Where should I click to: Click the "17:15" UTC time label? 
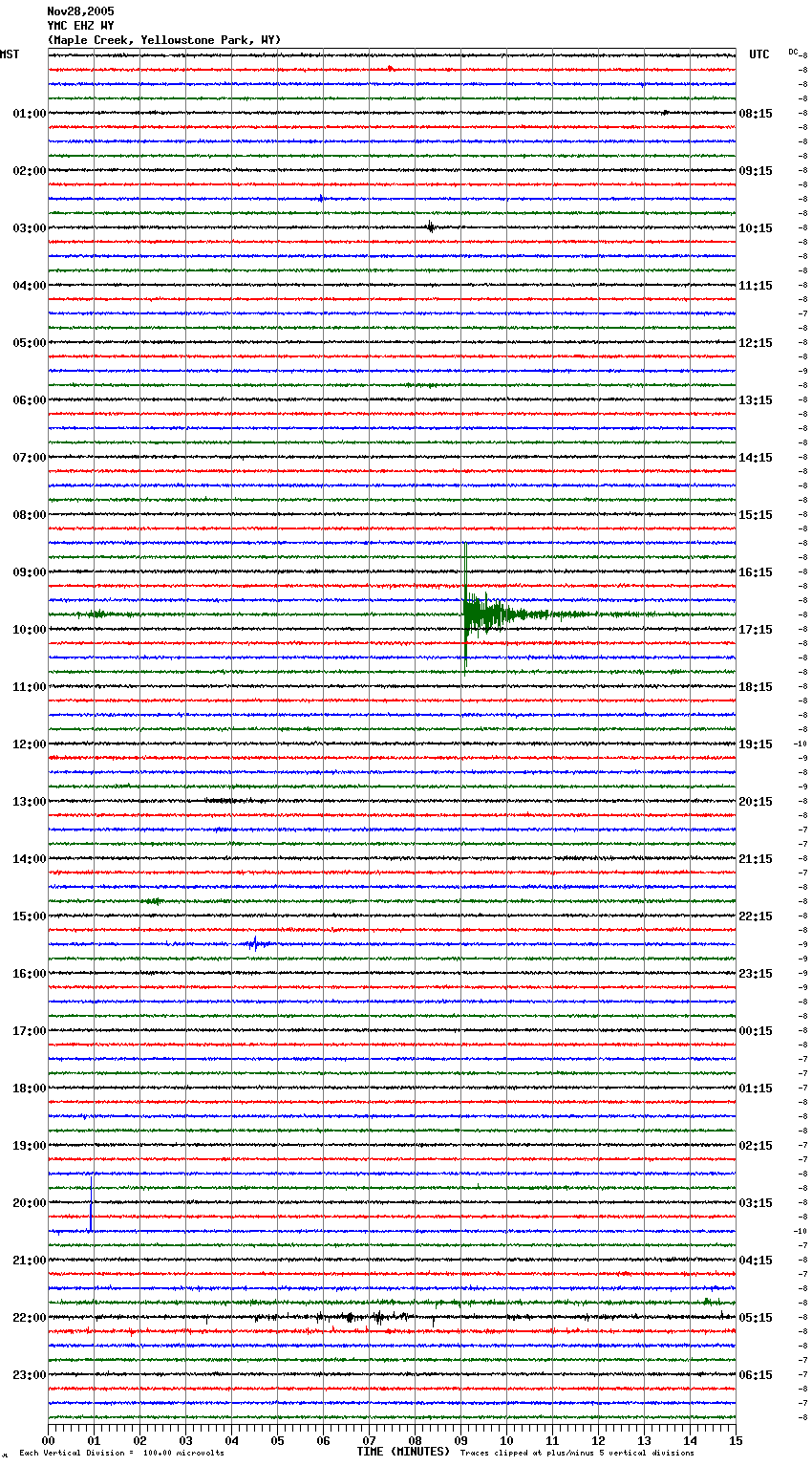pyautogui.click(x=756, y=630)
